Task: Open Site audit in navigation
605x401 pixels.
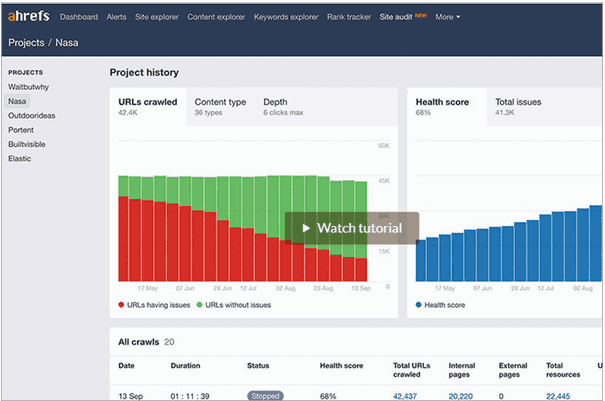Action: click(x=396, y=17)
